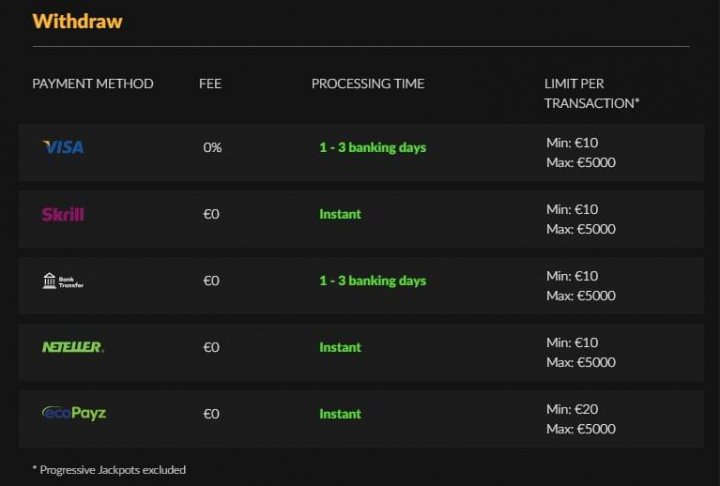Click the €0 fee for Skrill
The image size is (720, 486).
pyautogui.click(x=211, y=214)
